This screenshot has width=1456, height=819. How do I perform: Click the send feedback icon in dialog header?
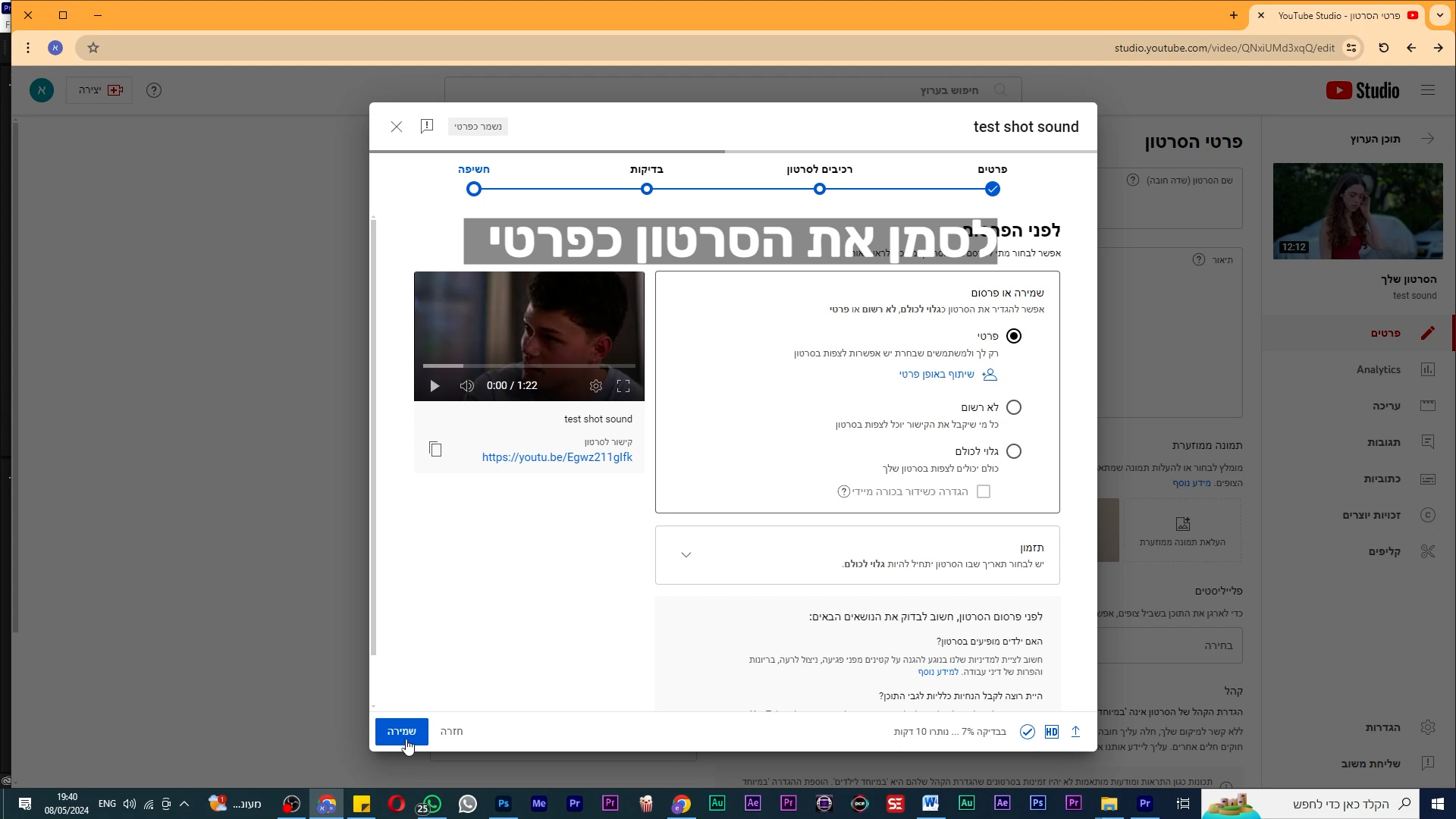coord(427,127)
